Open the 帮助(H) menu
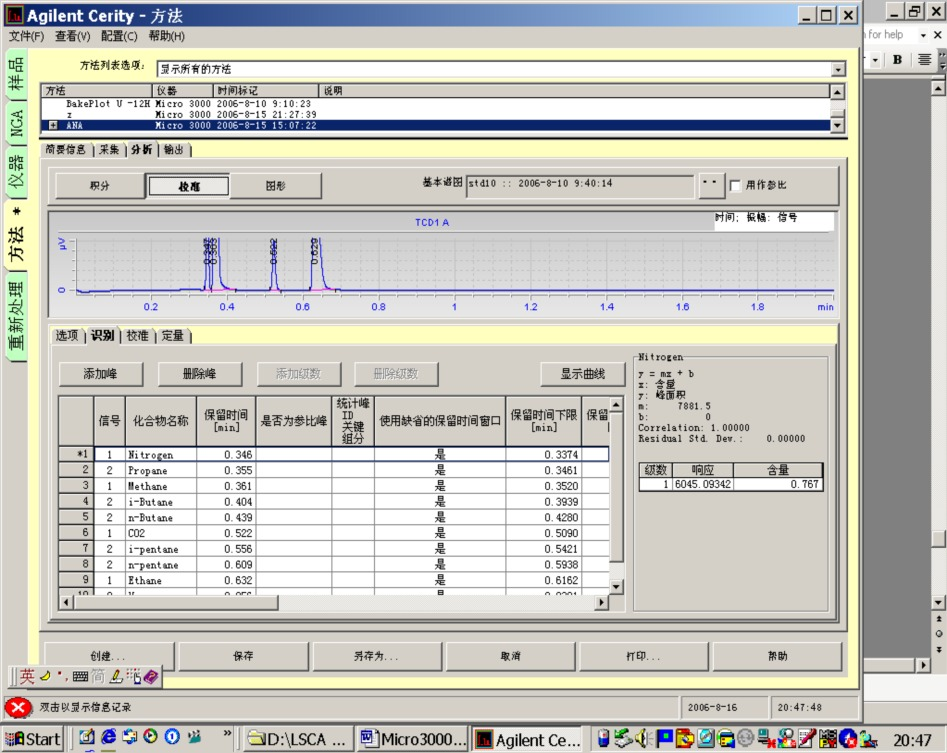947x753 pixels. coord(167,36)
